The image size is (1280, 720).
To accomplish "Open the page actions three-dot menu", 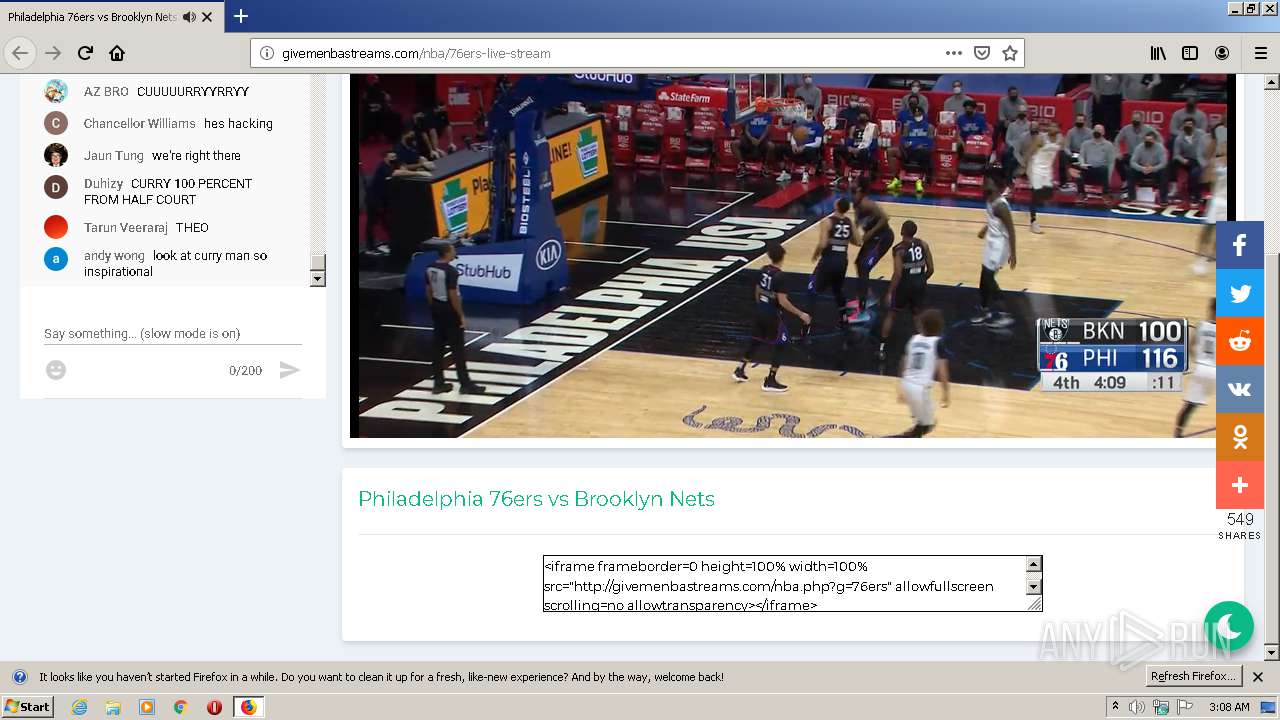I will [954, 53].
